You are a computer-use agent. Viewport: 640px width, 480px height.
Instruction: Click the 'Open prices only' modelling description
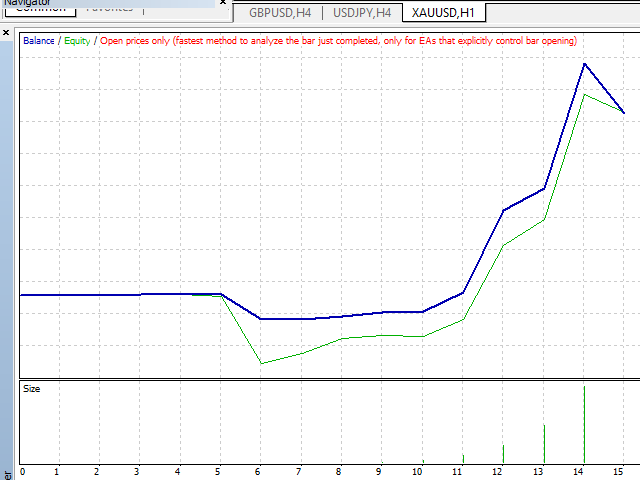click(x=338, y=41)
